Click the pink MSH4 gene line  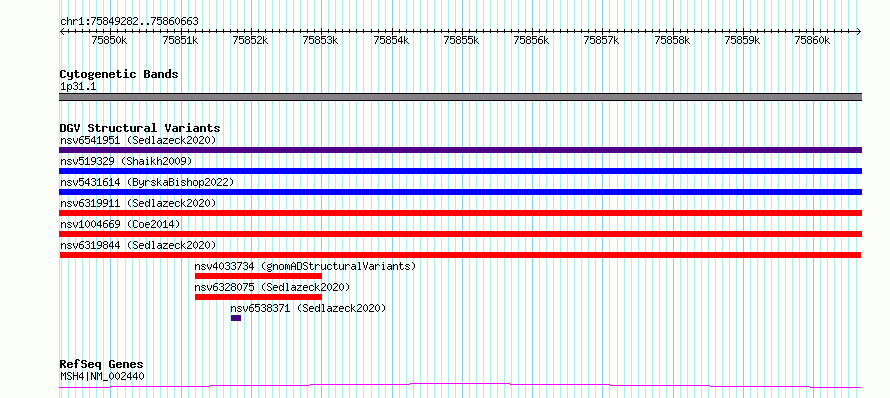coord(460,386)
